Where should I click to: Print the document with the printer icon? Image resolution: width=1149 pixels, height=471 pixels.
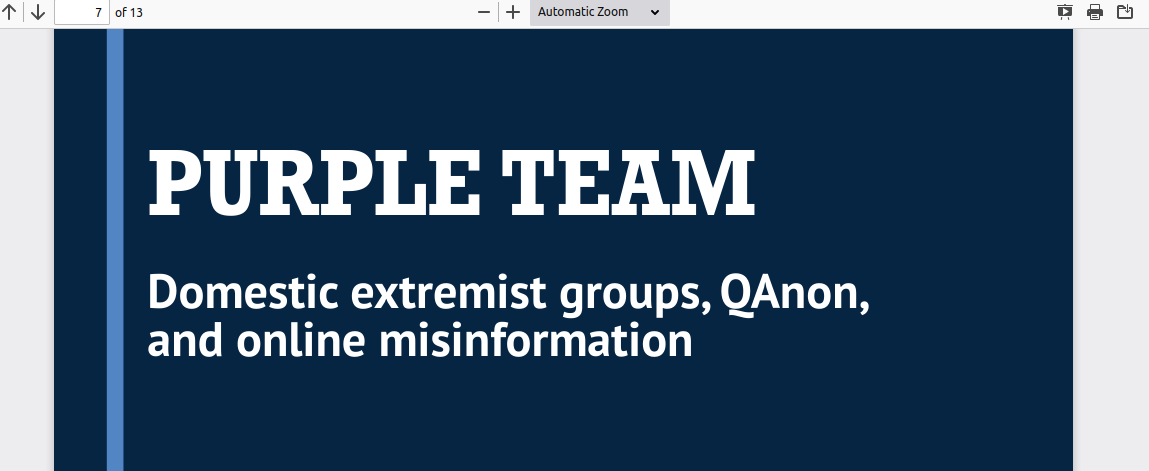[1095, 12]
